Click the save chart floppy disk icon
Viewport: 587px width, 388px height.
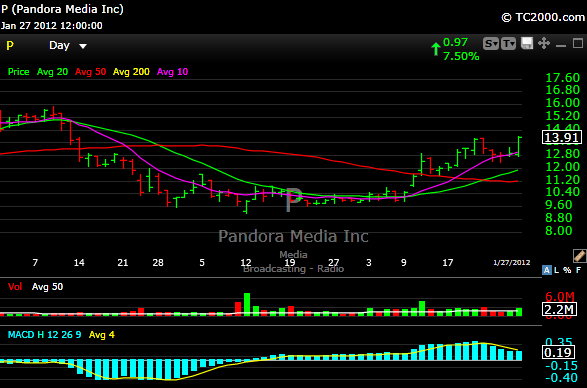(x=527, y=43)
